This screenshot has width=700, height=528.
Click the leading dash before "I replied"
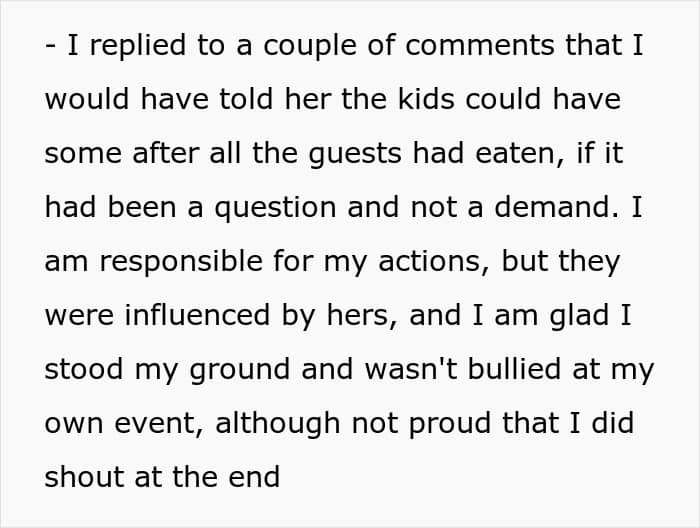50,47
